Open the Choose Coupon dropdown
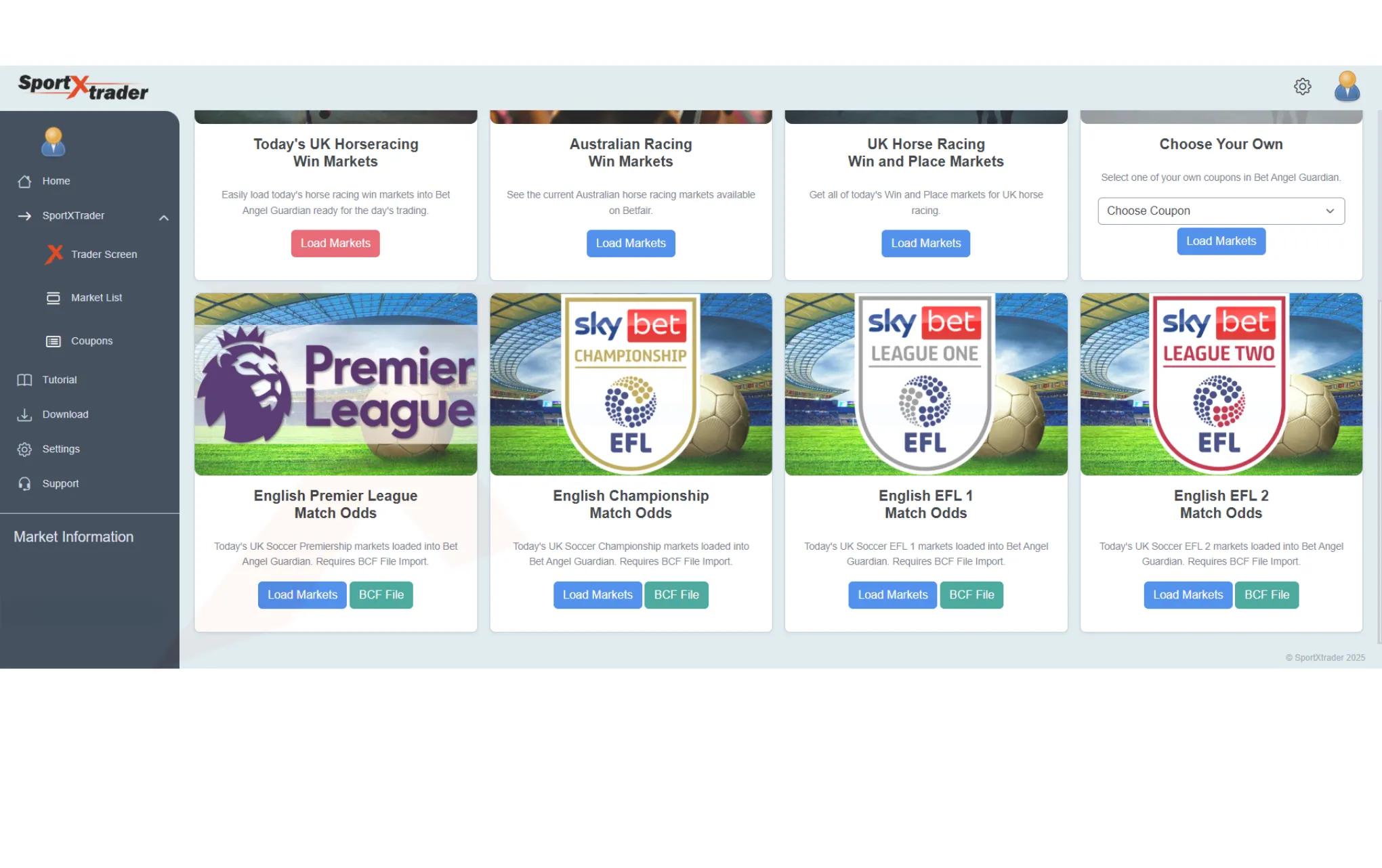 click(1221, 211)
